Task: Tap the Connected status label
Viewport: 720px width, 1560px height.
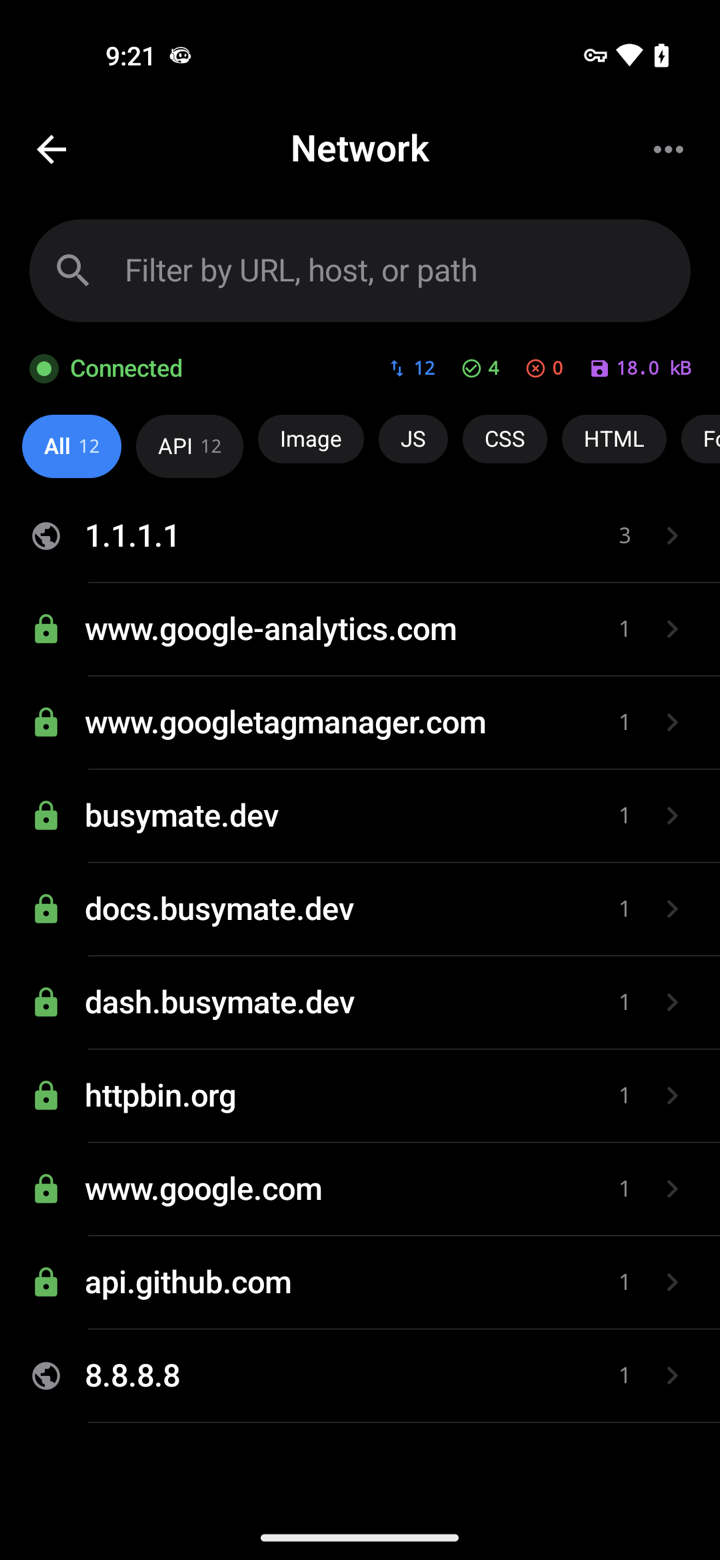Action: click(x=126, y=369)
